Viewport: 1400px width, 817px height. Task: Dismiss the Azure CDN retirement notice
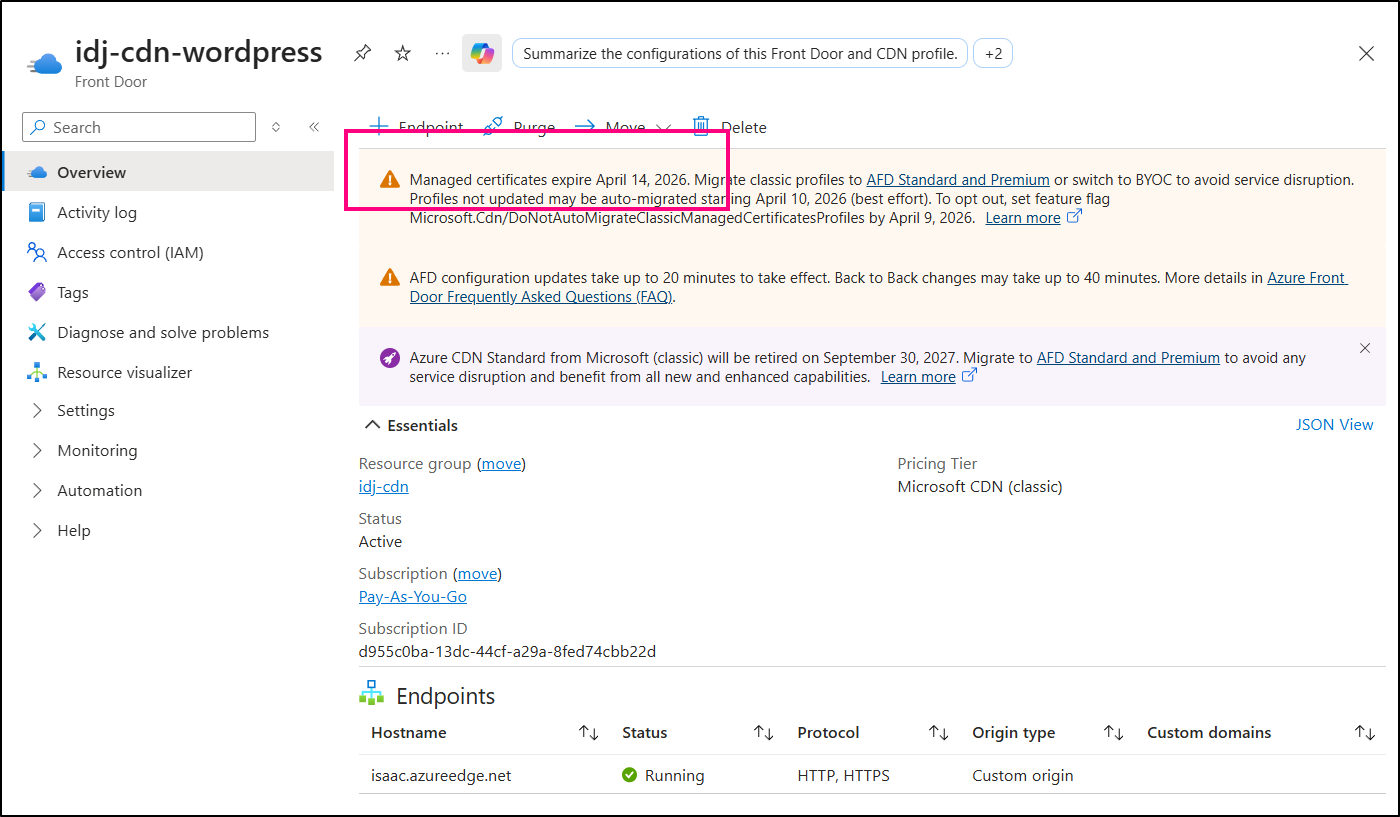pos(1365,348)
